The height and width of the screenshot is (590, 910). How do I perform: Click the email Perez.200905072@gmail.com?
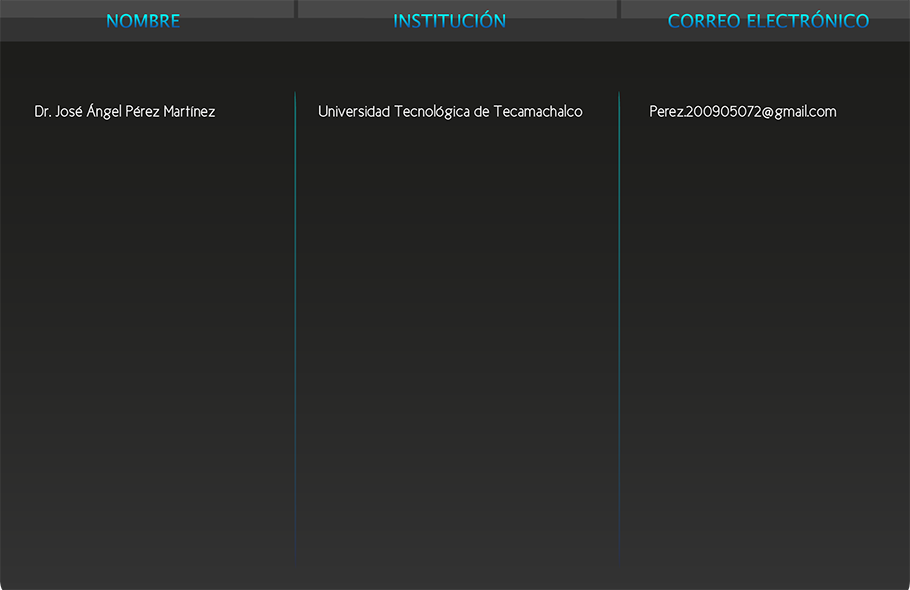point(743,111)
